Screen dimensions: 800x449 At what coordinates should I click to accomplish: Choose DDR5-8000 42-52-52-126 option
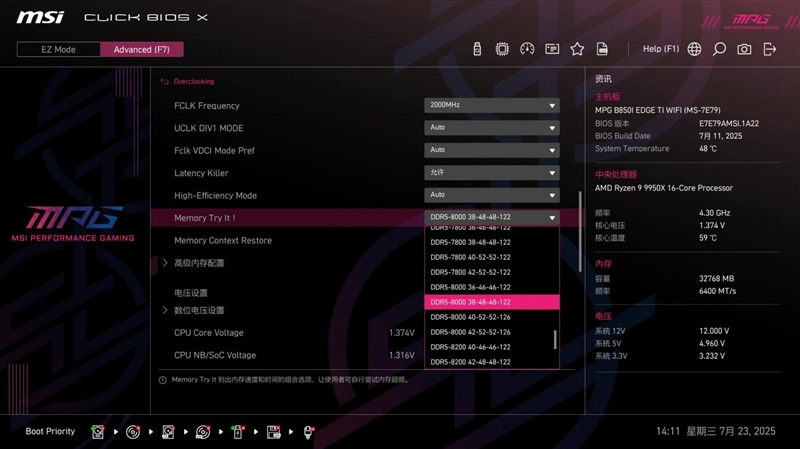coord(492,332)
